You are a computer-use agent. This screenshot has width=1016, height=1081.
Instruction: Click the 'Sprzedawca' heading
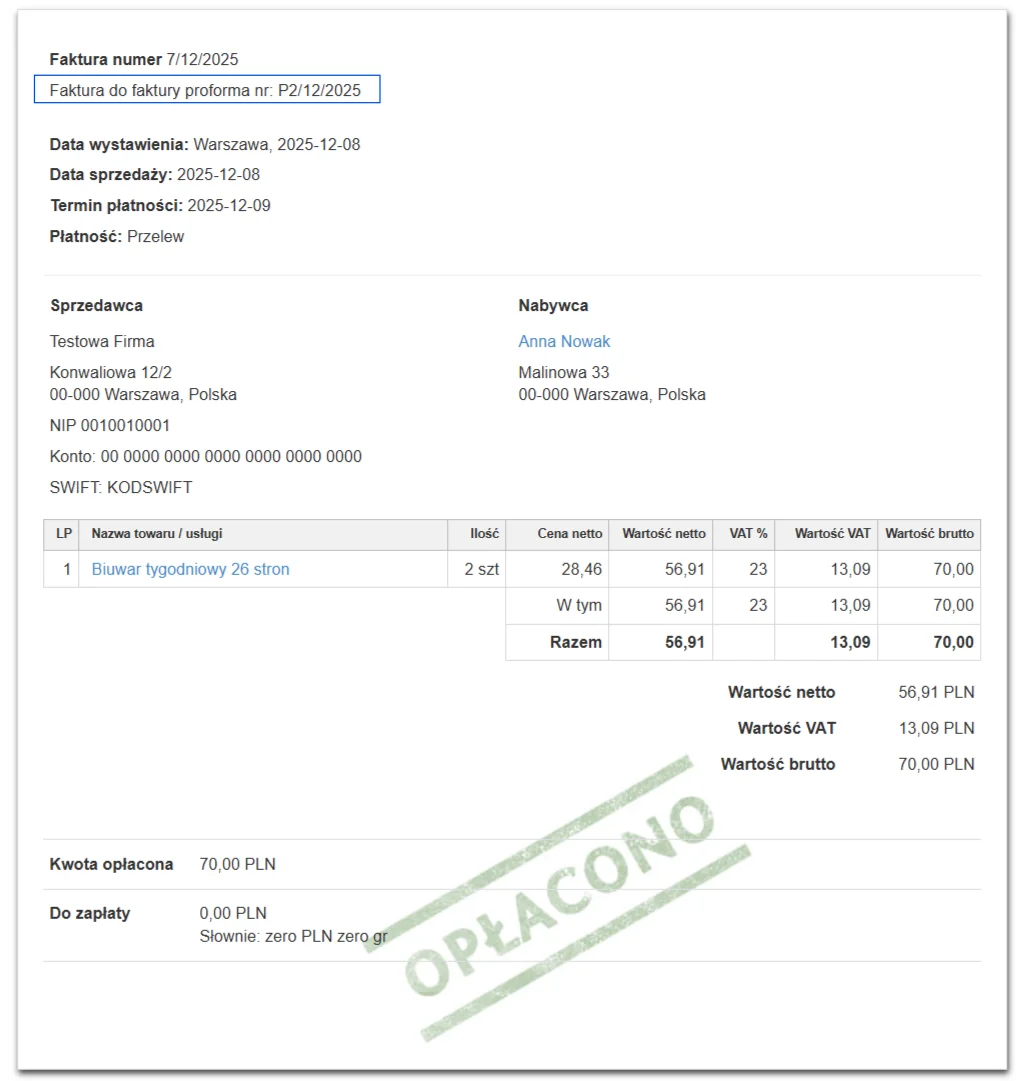tap(96, 305)
